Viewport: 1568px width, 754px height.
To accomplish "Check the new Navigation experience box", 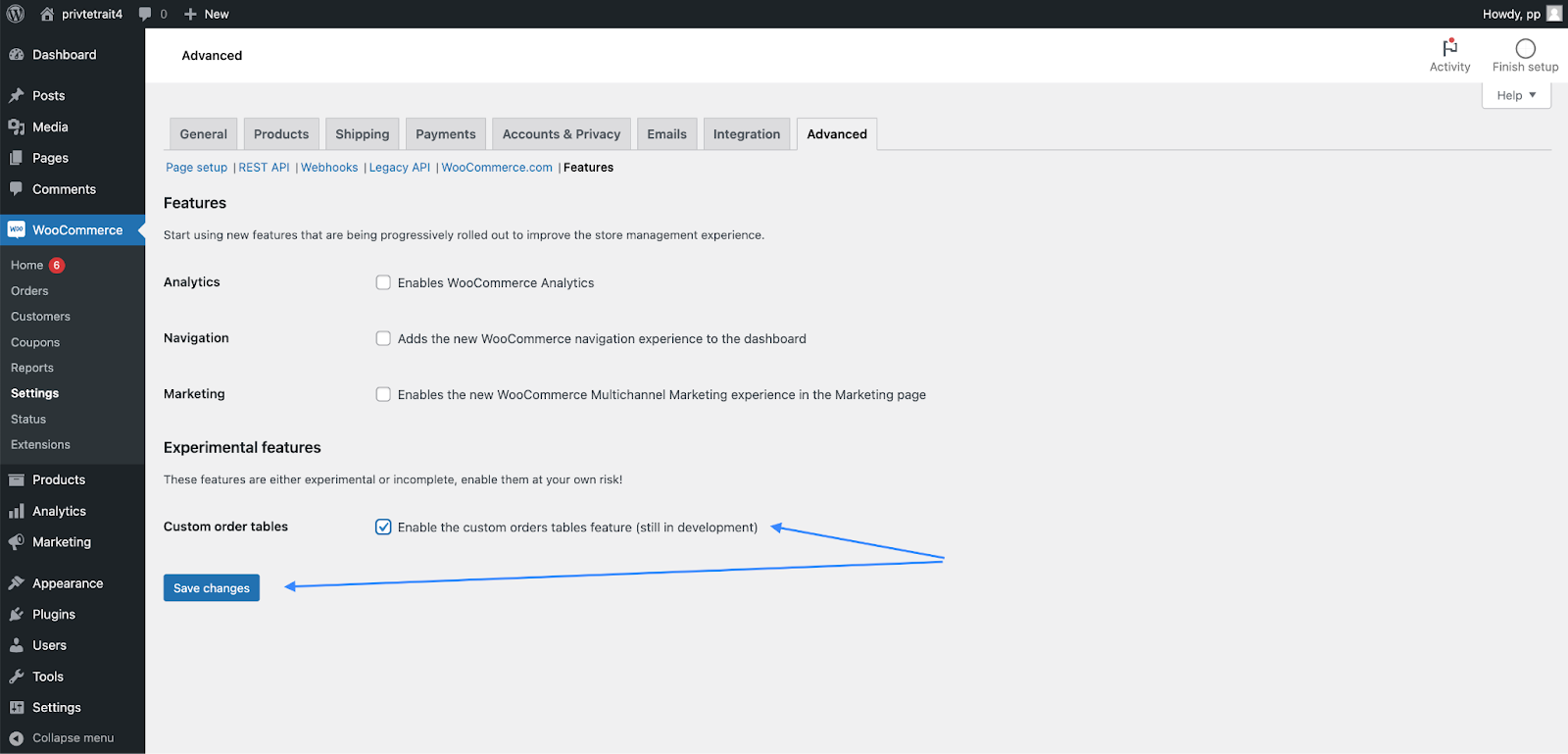I will point(383,338).
